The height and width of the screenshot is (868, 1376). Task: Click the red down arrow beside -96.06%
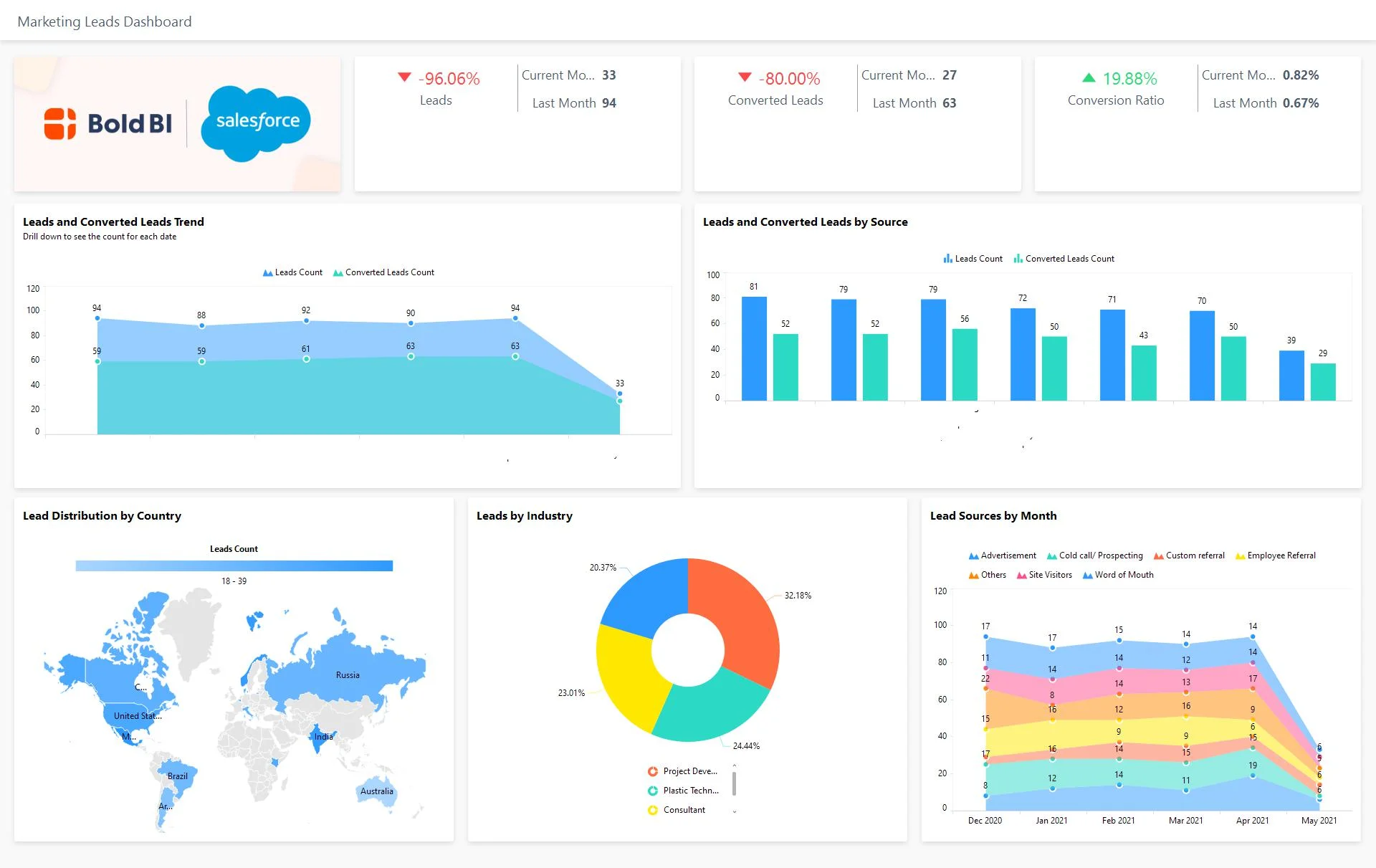click(404, 77)
